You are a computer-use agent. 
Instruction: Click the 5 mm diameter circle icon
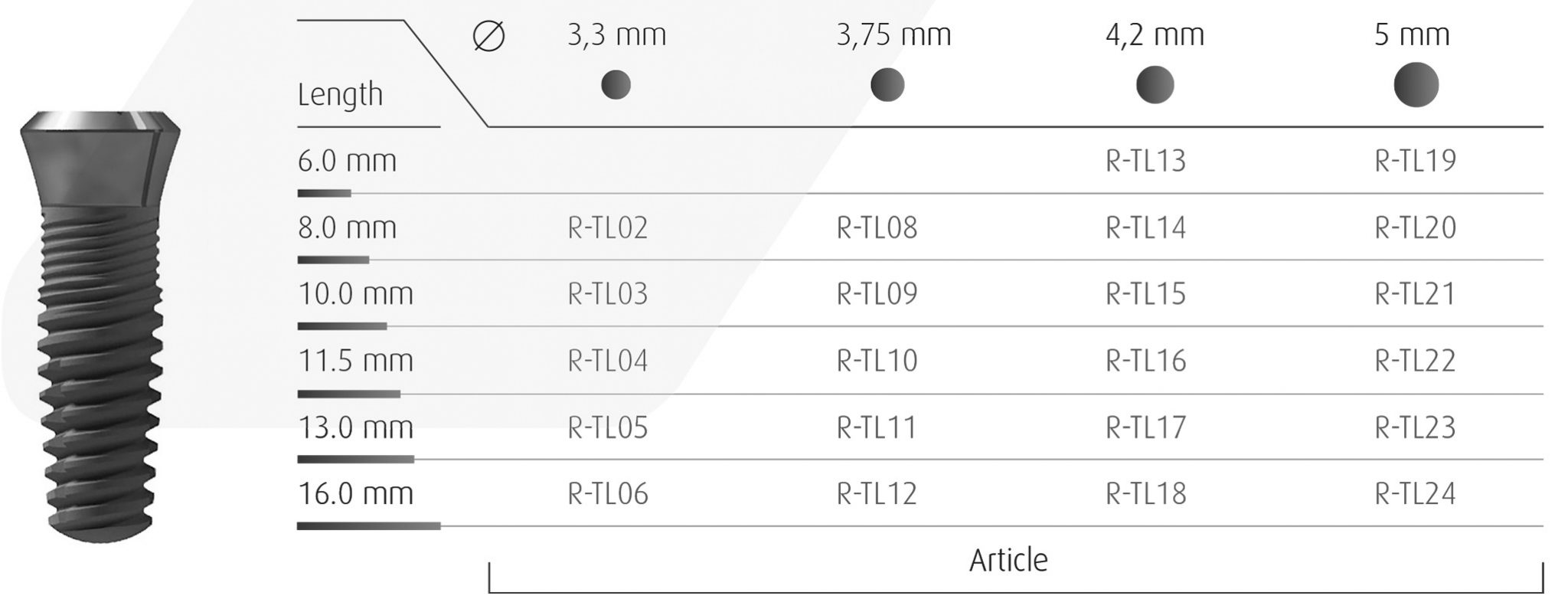1416,84
